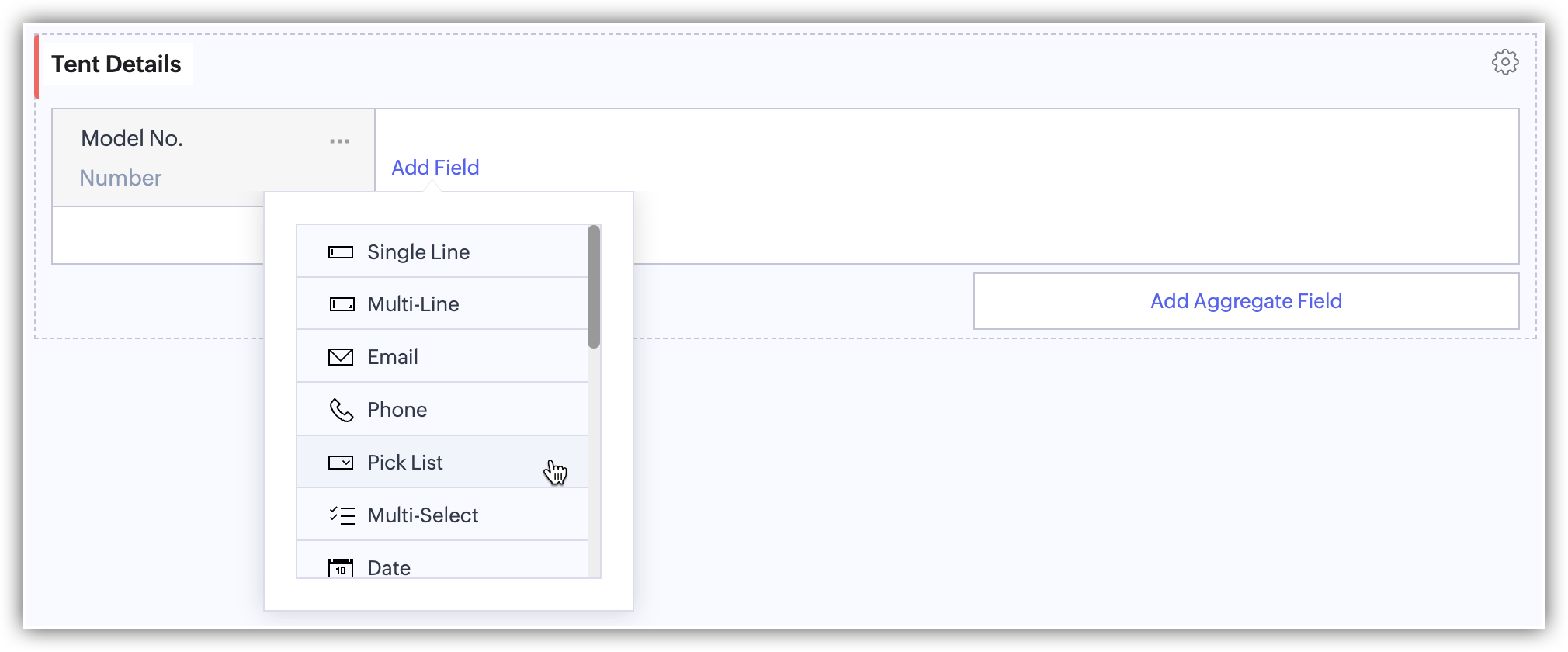
Task: Click the Single Line field icon
Action: pyautogui.click(x=341, y=252)
